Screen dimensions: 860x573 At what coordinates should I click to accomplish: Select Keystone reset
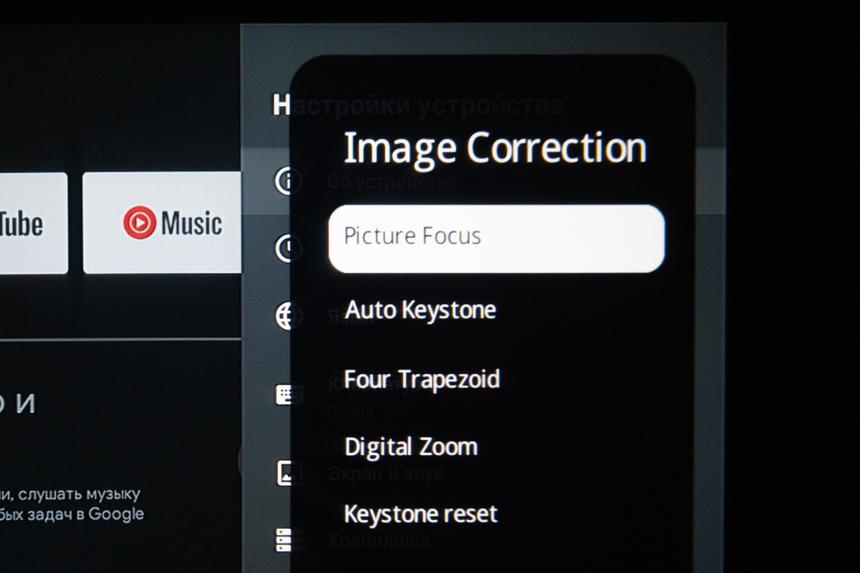420,515
